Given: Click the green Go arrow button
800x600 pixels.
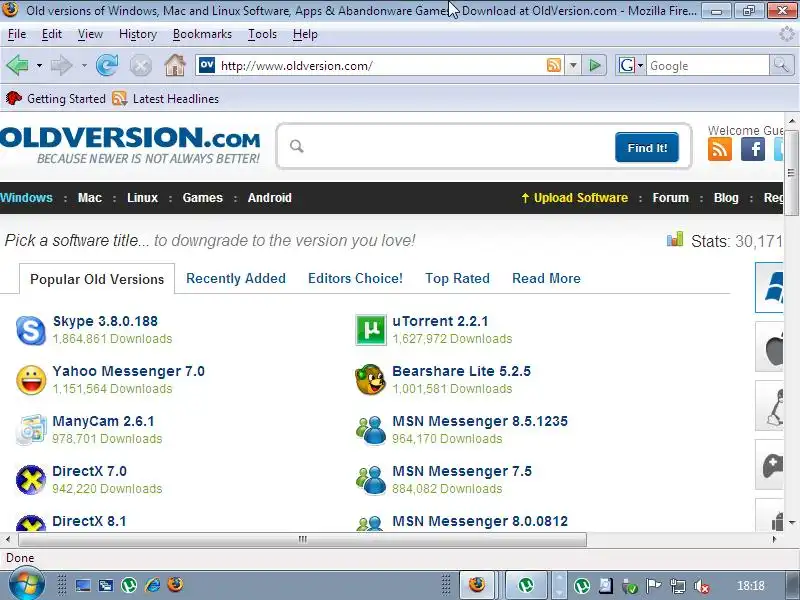Looking at the screenshot, I should 594,65.
